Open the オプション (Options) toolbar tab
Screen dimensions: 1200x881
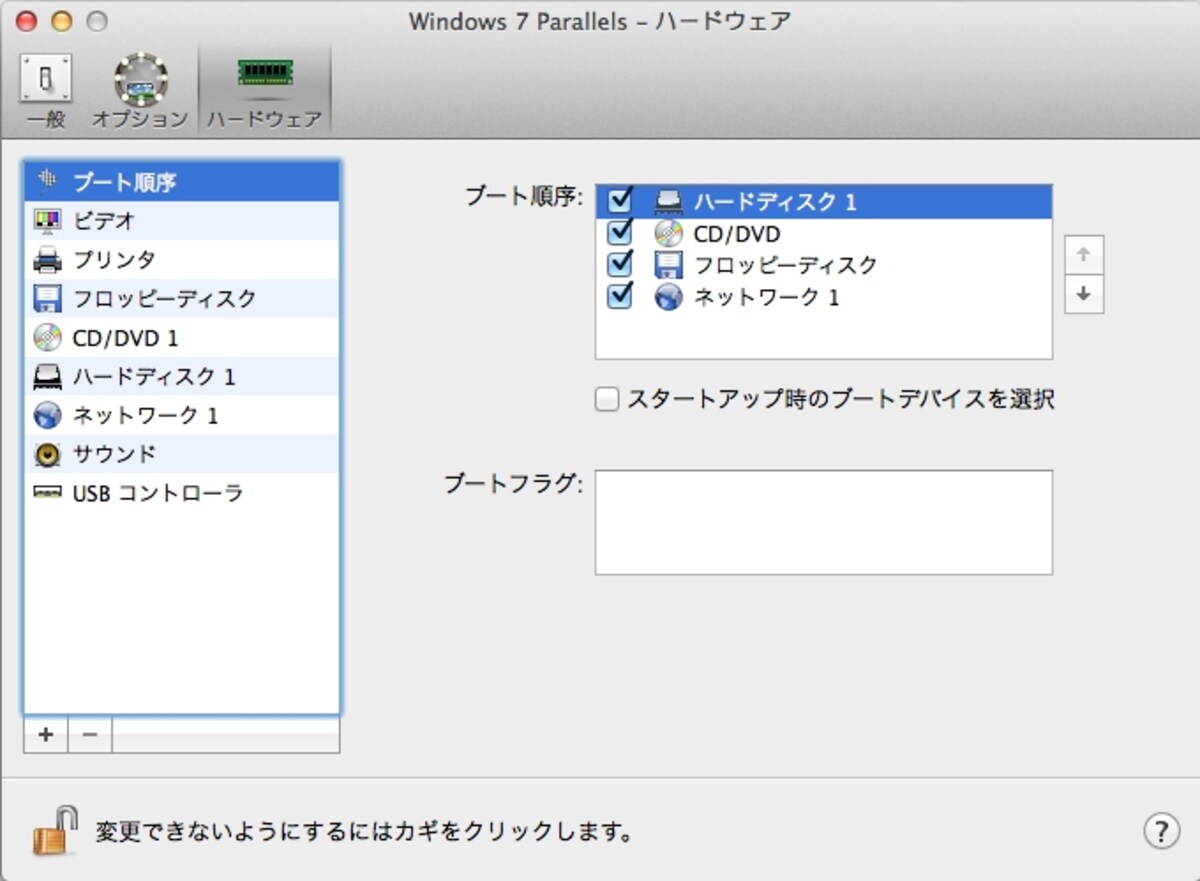pos(140,92)
